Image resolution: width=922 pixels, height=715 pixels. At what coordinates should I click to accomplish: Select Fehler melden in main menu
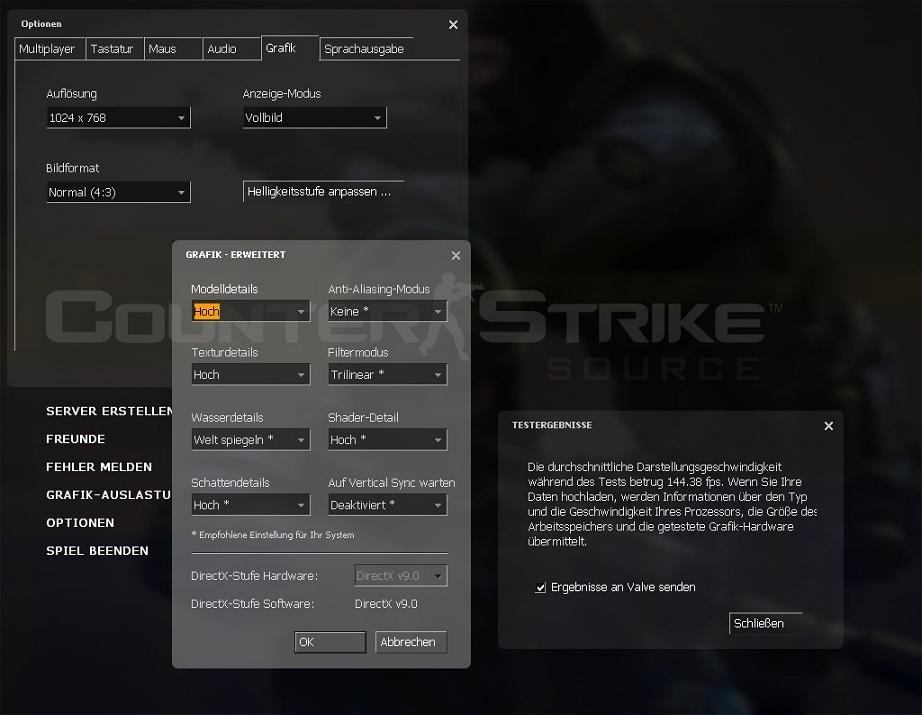tap(99, 467)
